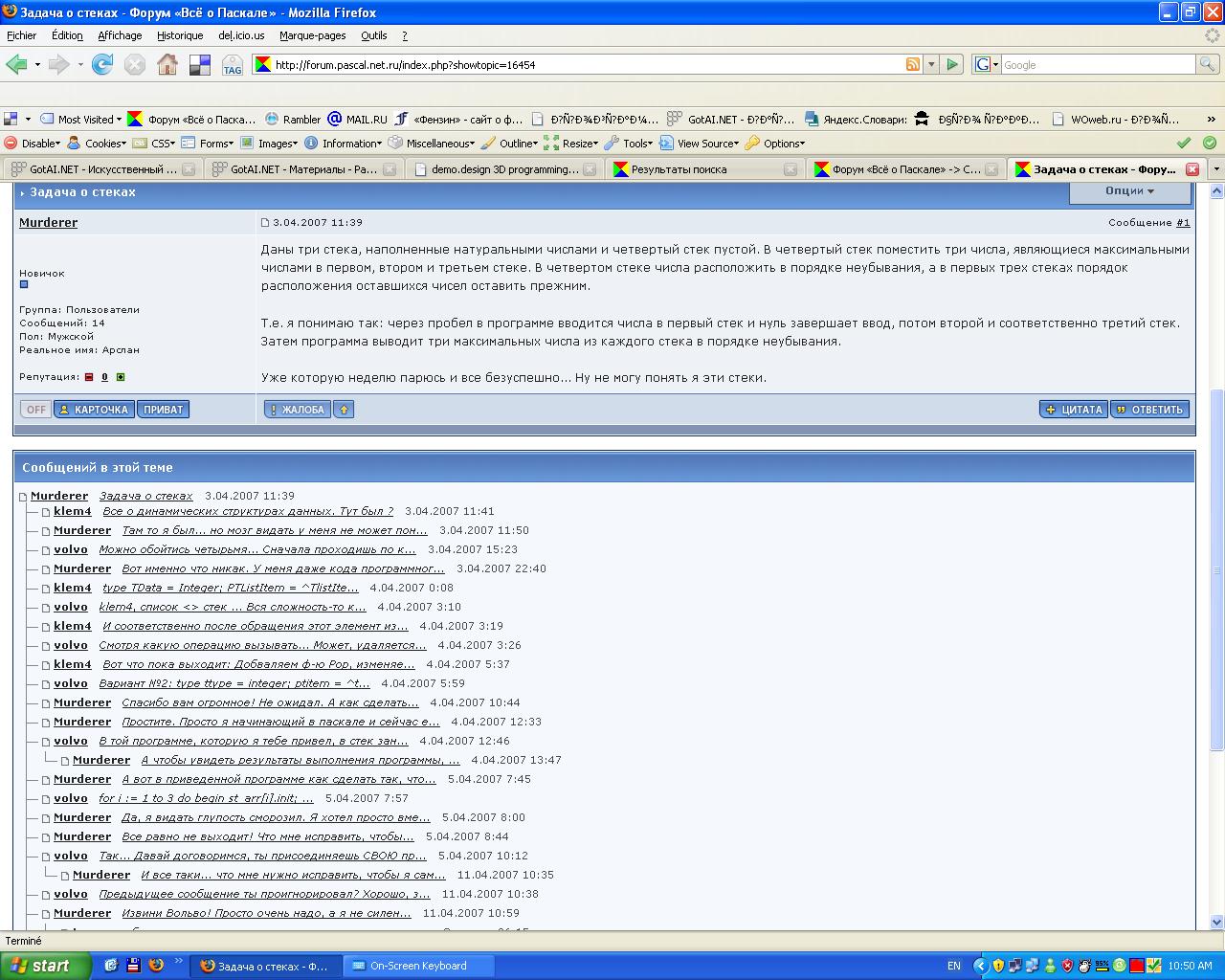Image resolution: width=1225 pixels, height=980 pixels.
Task: Click the green Go arrow button
Action: 952,64
